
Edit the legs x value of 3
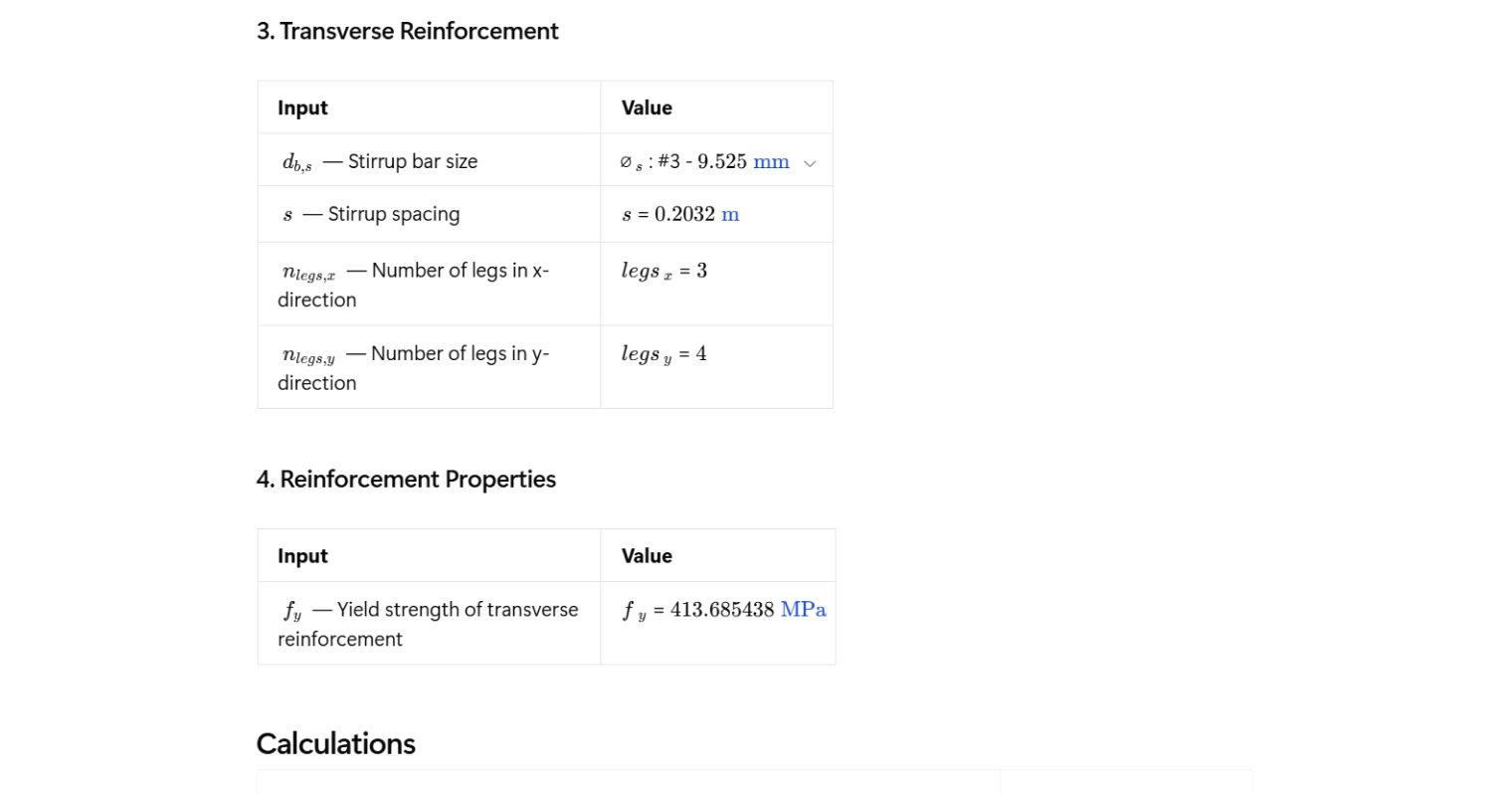pos(701,271)
